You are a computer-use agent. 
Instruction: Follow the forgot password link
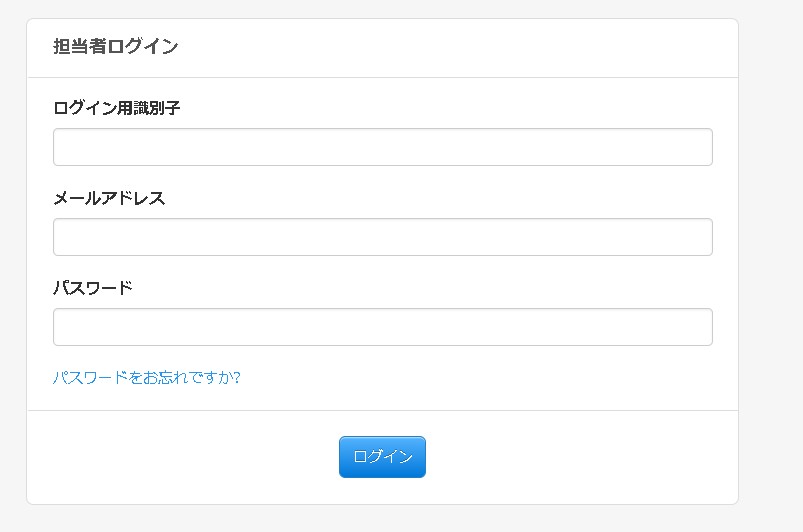tap(146, 377)
